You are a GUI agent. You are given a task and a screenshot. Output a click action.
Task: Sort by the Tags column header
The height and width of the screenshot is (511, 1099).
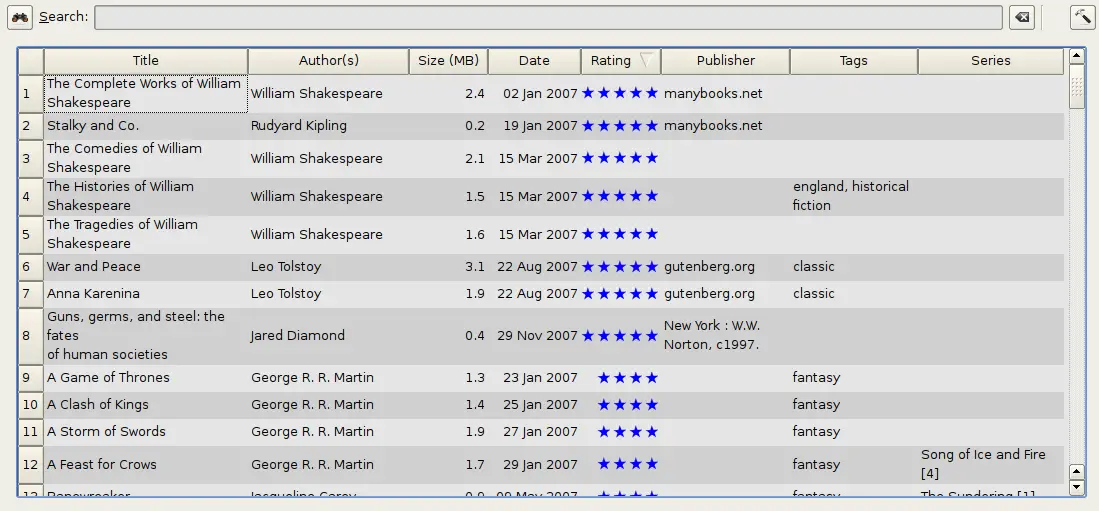pyautogui.click(x=854, y=61)
